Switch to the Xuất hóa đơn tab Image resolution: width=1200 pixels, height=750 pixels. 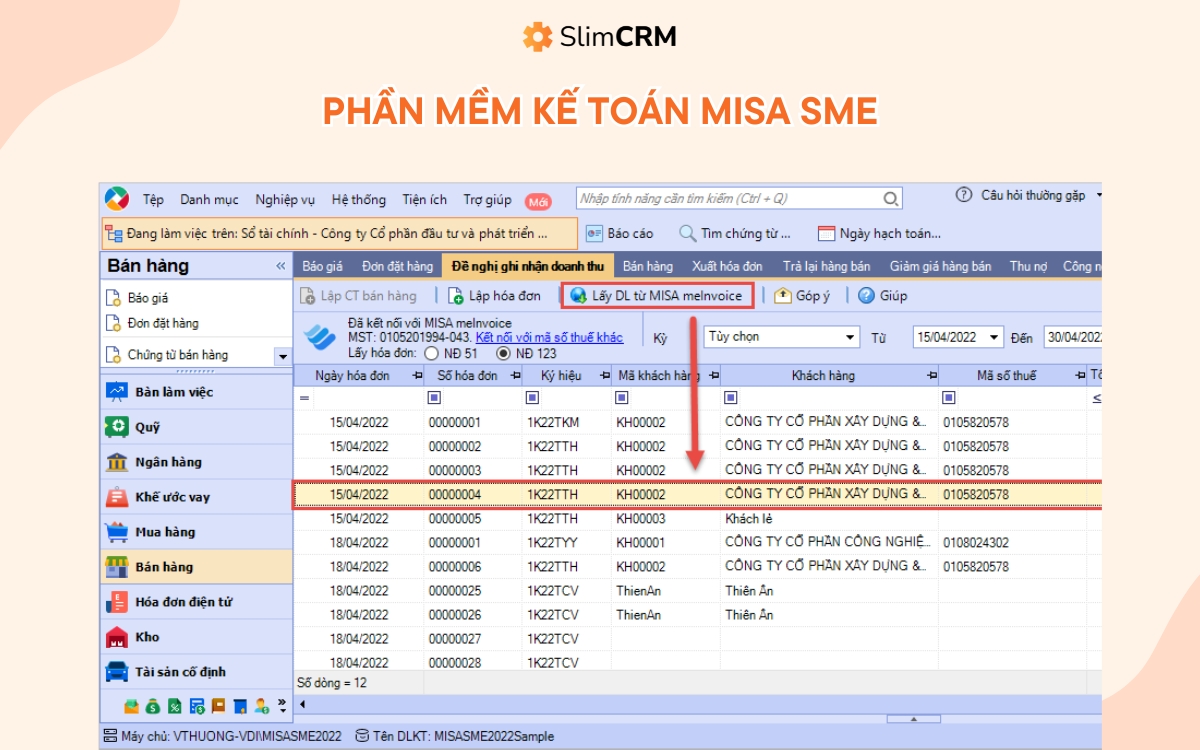click(x=727, y=266)
